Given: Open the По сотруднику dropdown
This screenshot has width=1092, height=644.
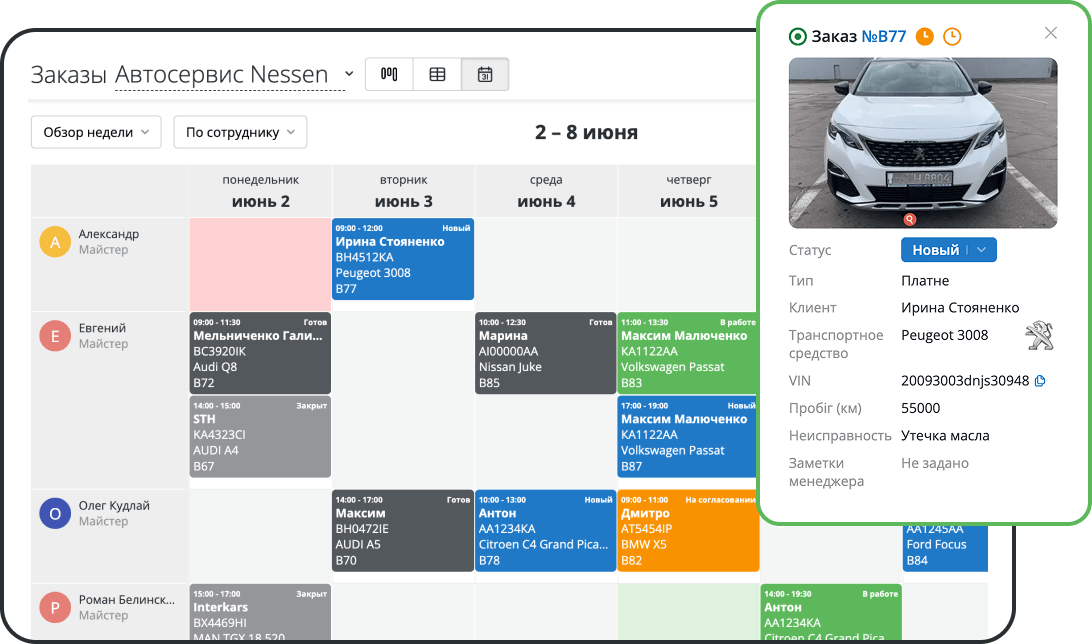Looking at the screenshot, I should (240, 132).
